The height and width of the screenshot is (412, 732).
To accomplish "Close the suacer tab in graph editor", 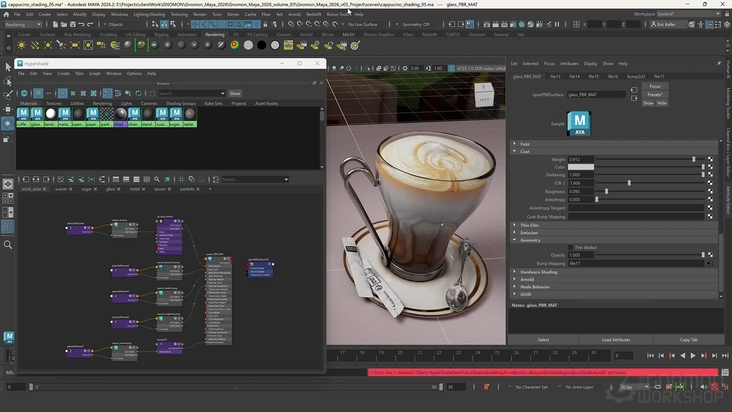I will [70, 189].
